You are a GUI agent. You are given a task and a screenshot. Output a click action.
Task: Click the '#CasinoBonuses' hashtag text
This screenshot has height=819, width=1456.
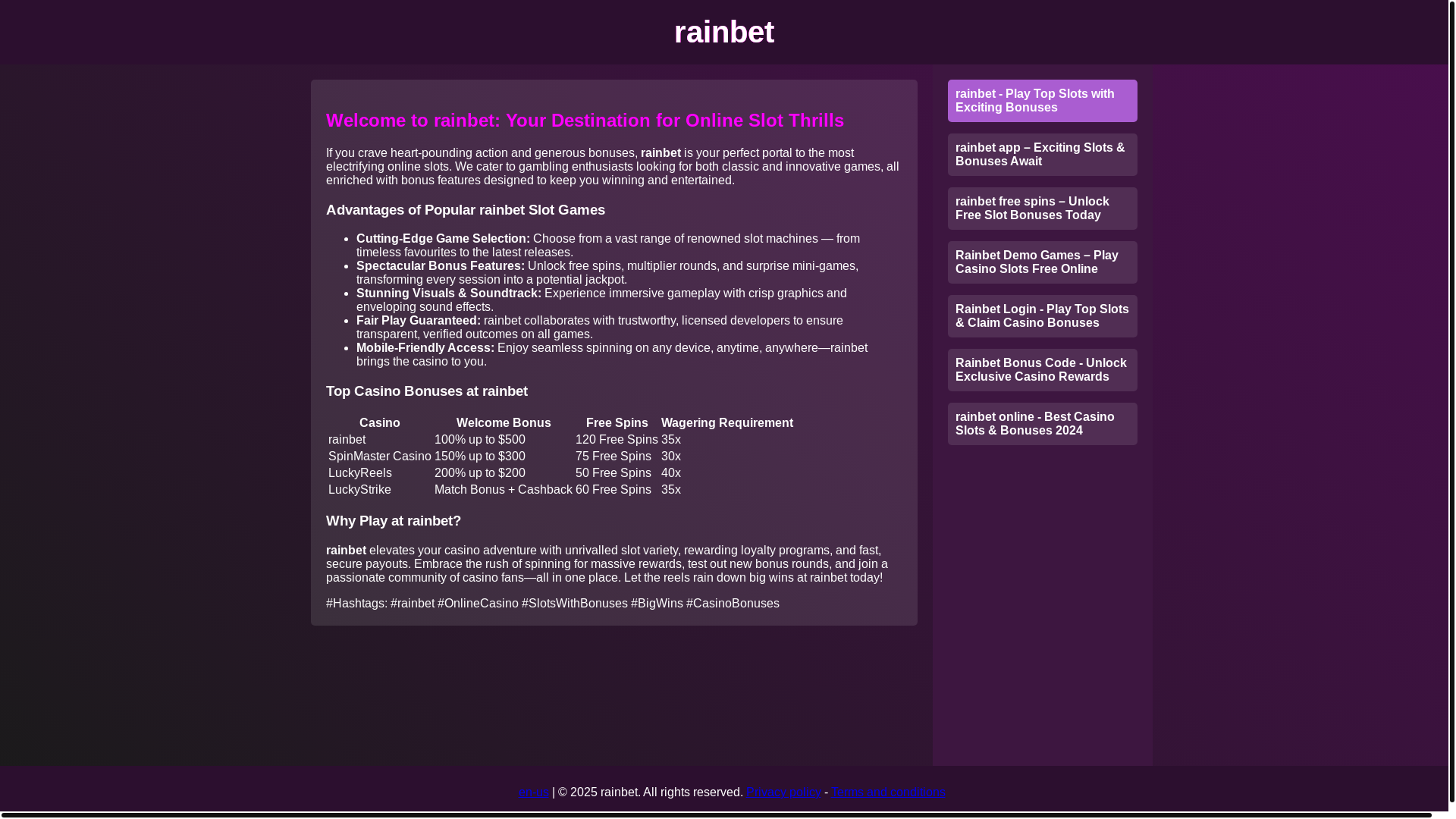point(733,604)
